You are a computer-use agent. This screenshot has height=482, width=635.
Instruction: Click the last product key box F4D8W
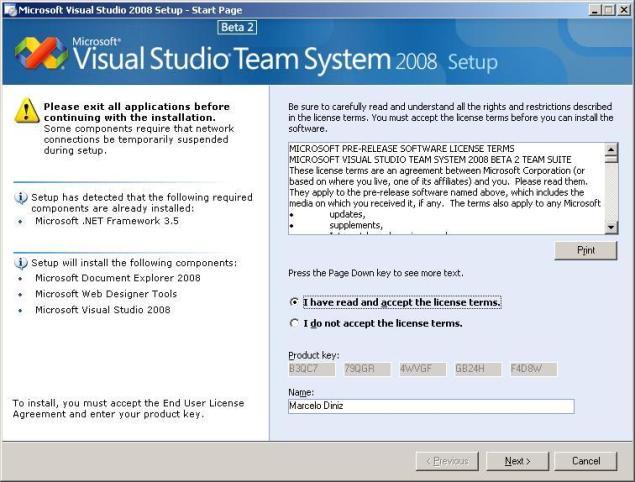533,369
